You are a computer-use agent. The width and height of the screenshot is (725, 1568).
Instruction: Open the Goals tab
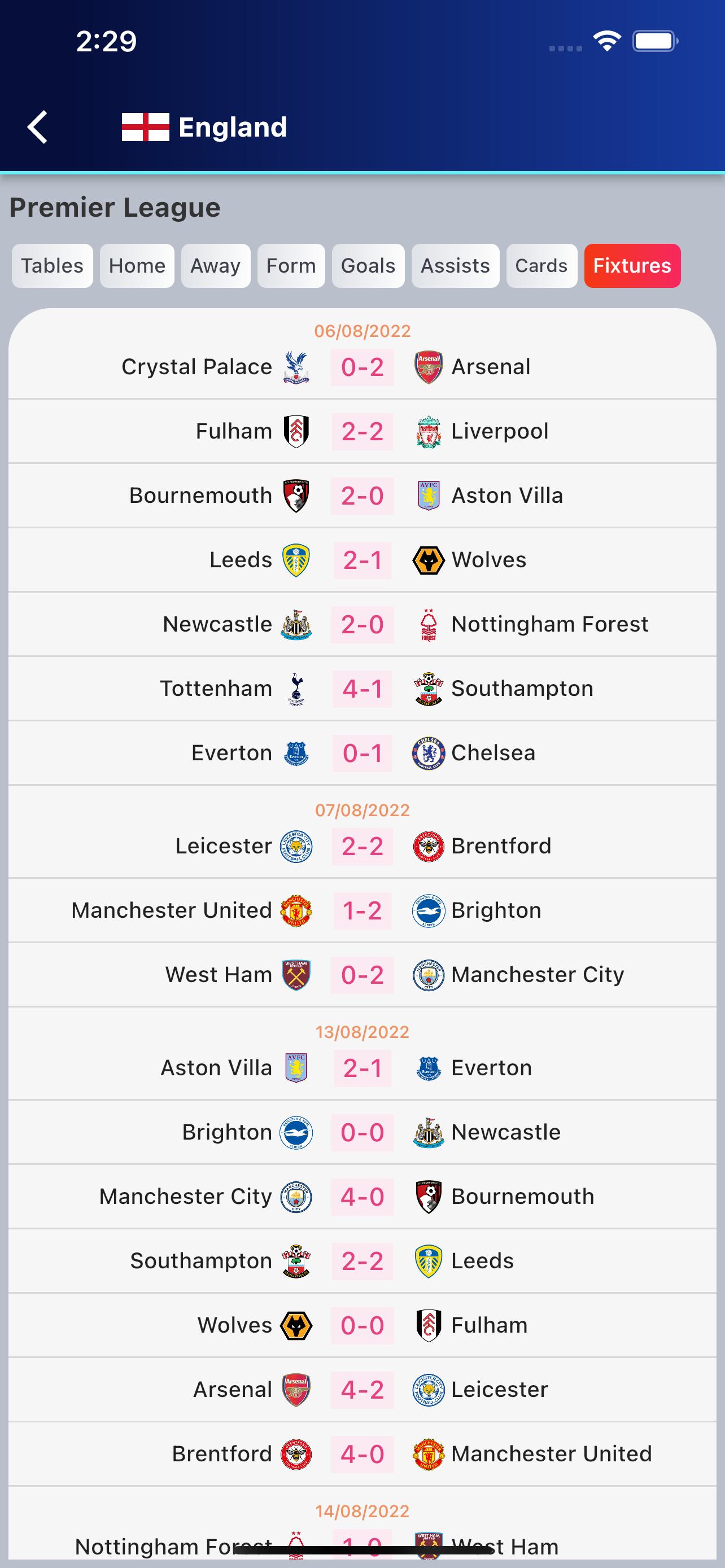click(x=368, y=266)
